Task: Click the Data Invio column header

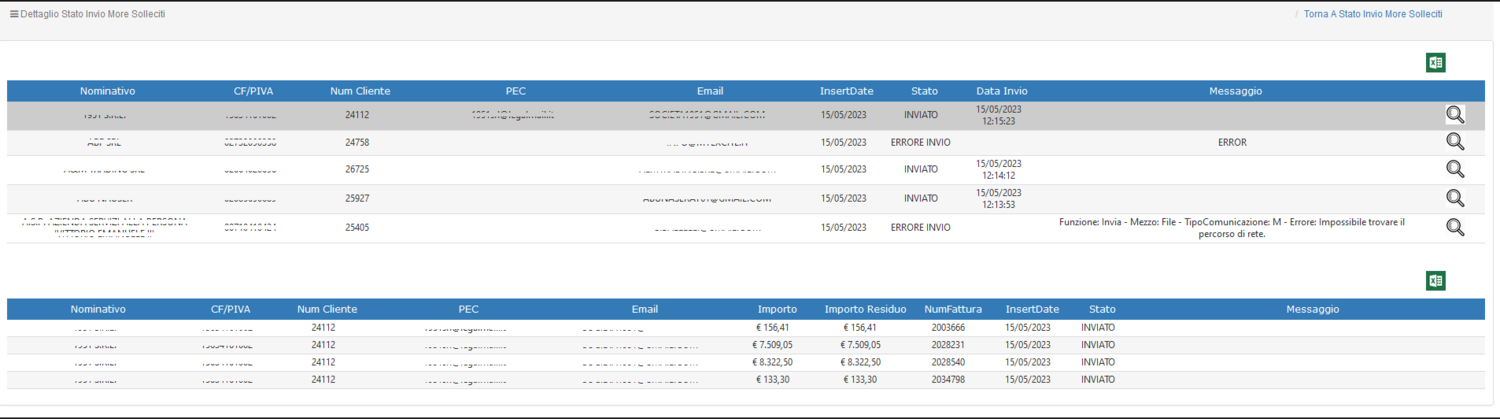Action: point(1002,91)
